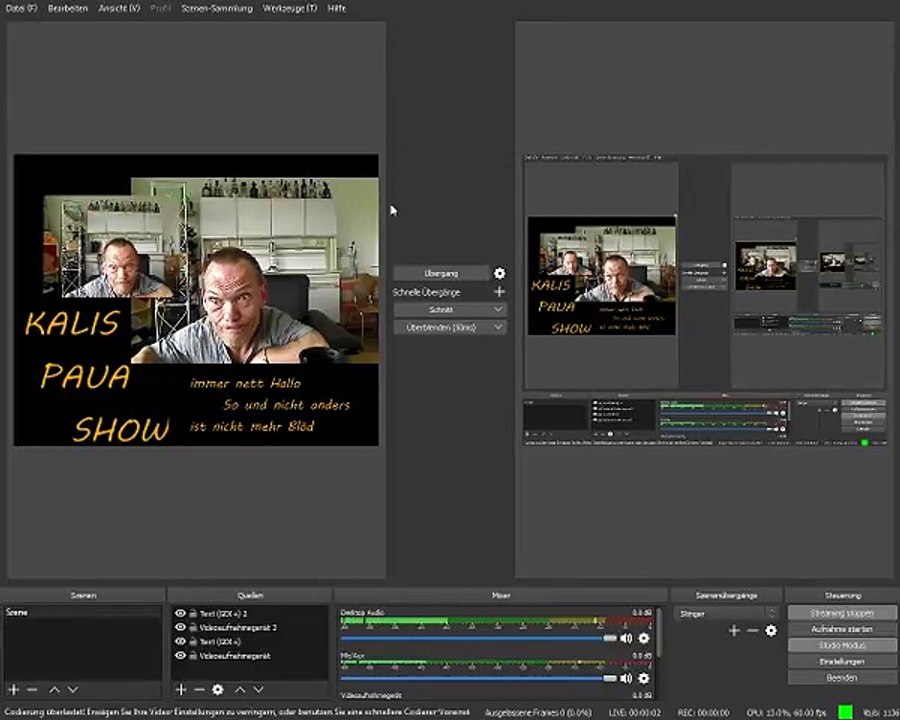Open Ansicht menu
Image resolution: width=900 pixels, height=720 pixels.
(x=119, y=8)
